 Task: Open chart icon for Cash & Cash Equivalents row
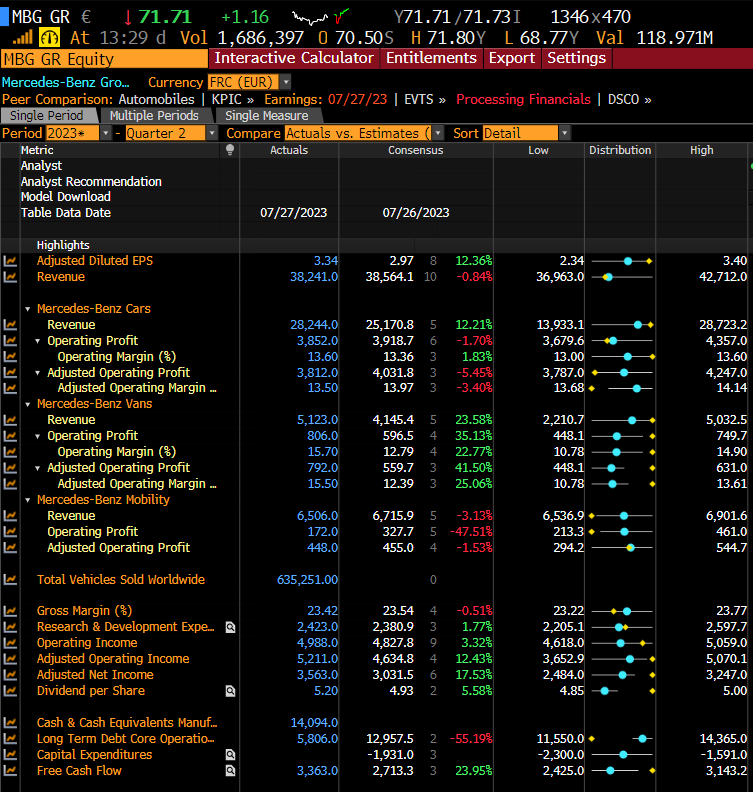[10, 723]
